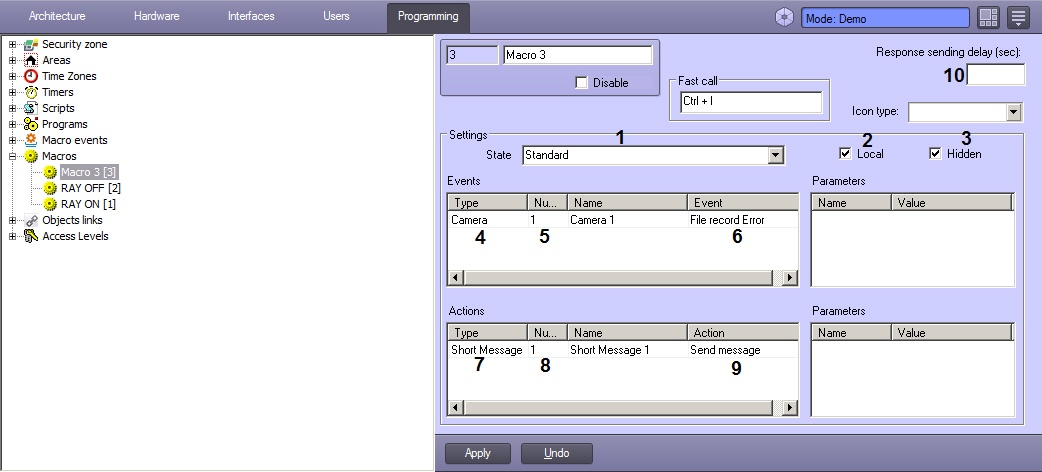This screenshot has width=1042, height=472.
Task: Click the Events horizontal scrollbar right arrow
Action: pos(789,278)
